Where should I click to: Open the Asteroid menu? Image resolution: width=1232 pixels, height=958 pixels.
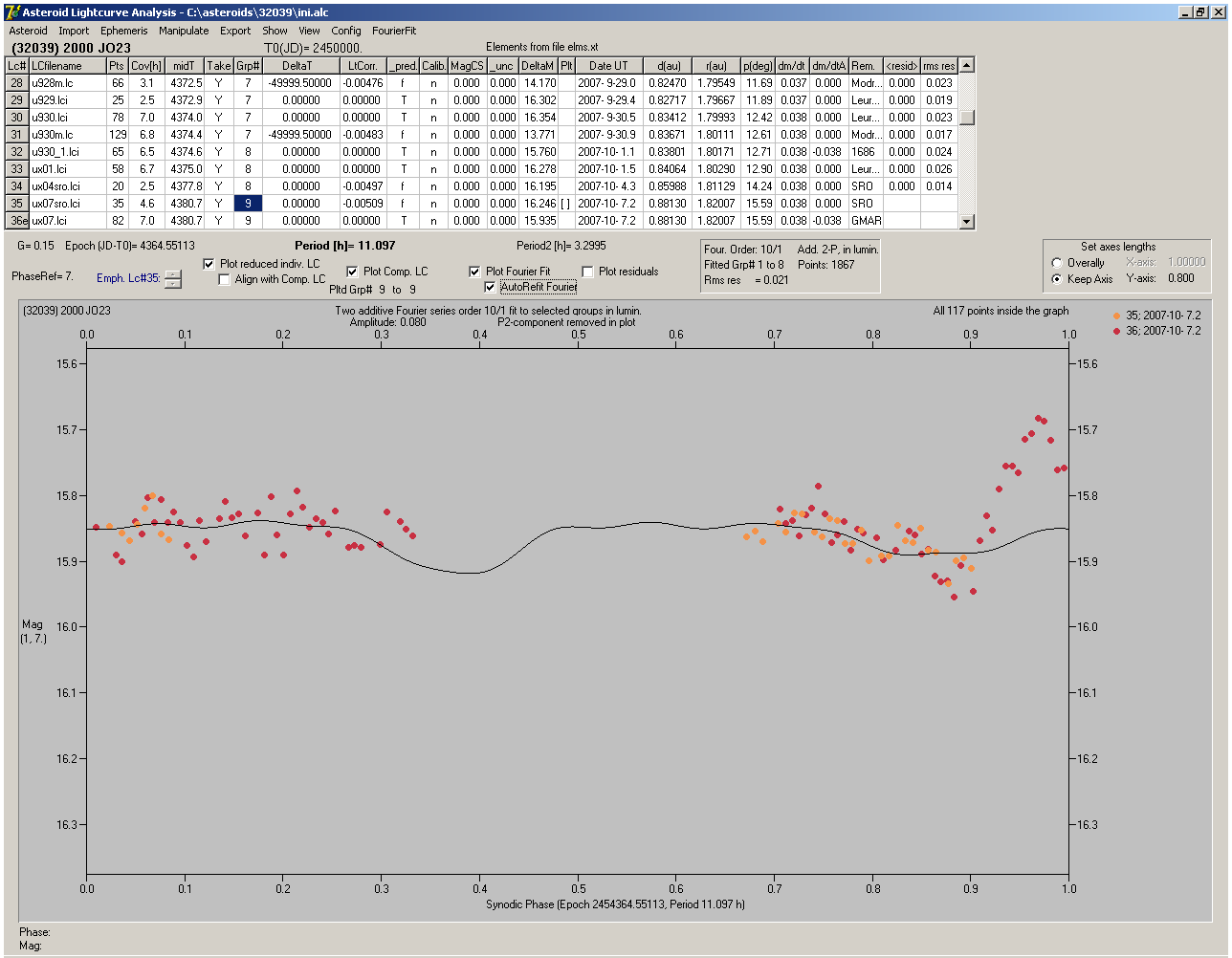[29, 31]
